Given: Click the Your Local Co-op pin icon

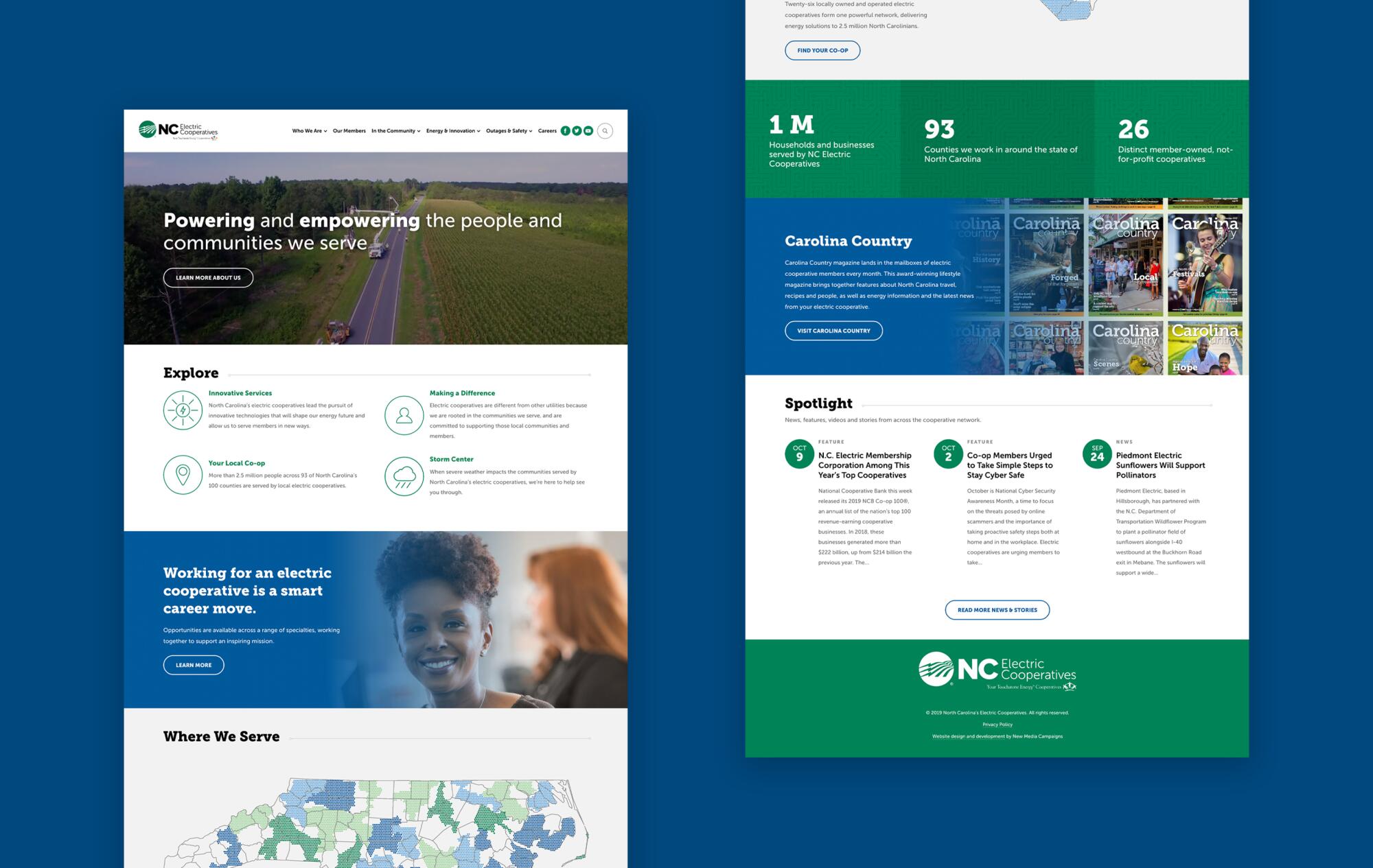Looking at the screenshot, I should [183, 474].
